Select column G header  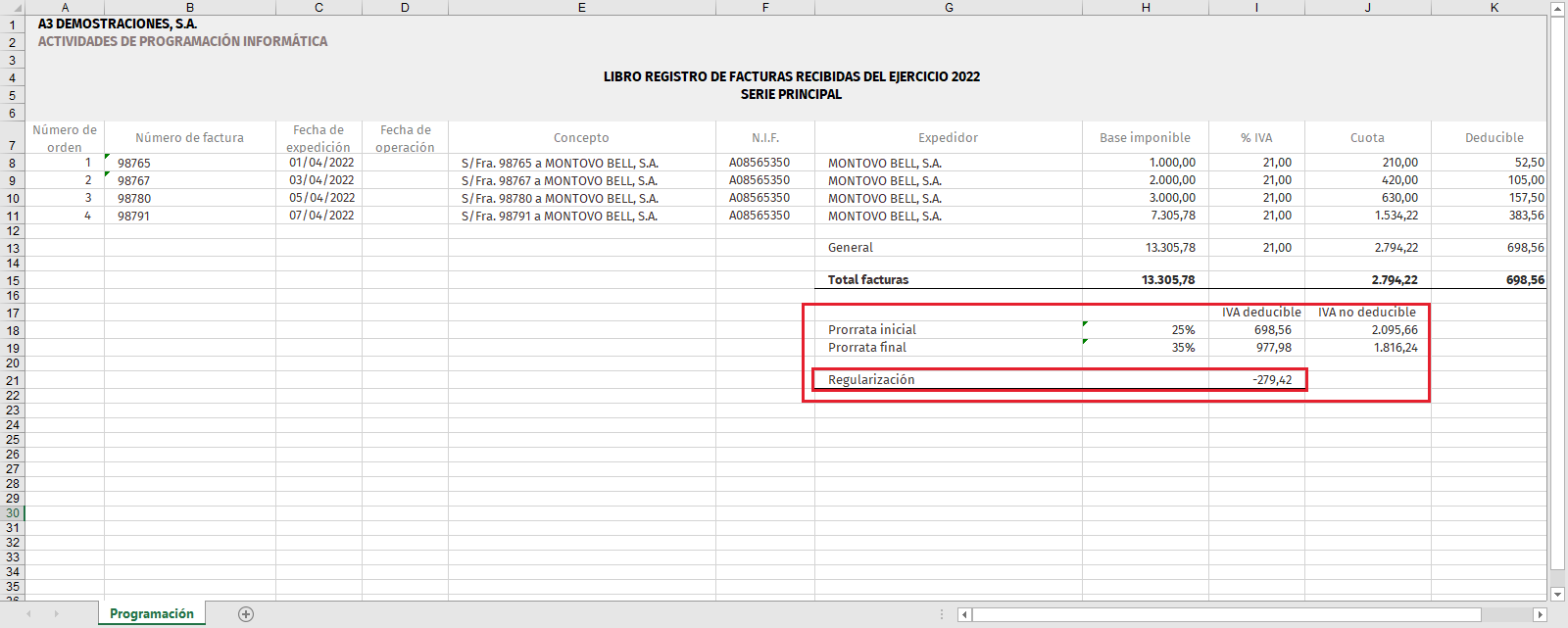coord(949,7)
